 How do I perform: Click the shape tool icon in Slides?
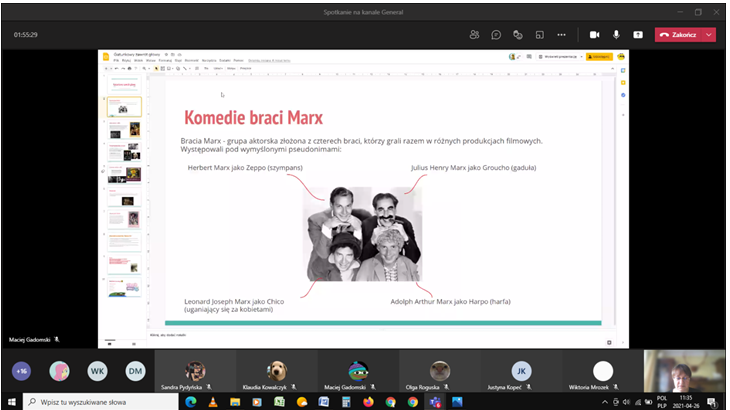[x=178, y=68]
